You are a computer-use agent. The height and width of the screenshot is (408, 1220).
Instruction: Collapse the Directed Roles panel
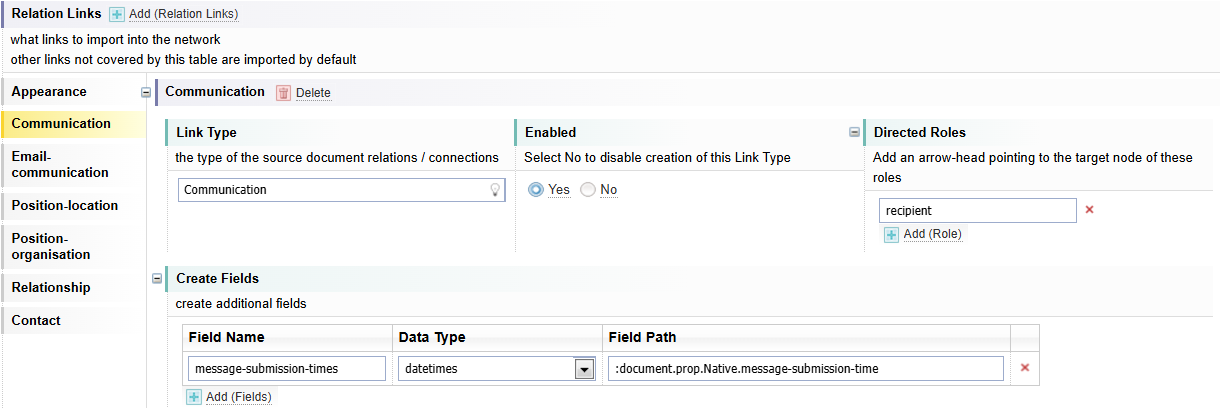click(x=854, y=132)
